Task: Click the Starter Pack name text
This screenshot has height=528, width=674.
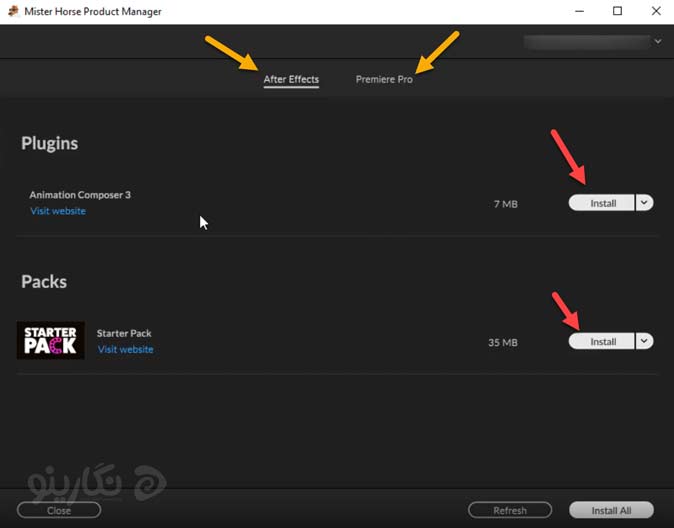Action: point(124,333)
